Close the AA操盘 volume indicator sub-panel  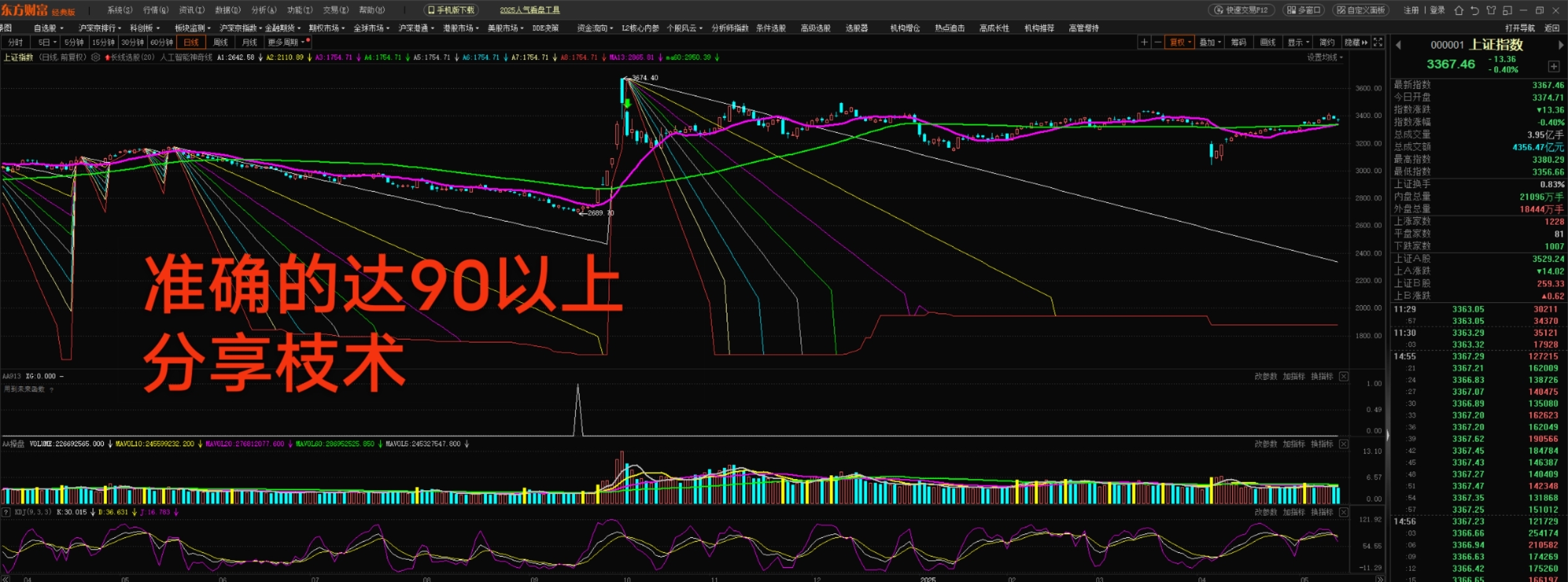click(1344, 444)
